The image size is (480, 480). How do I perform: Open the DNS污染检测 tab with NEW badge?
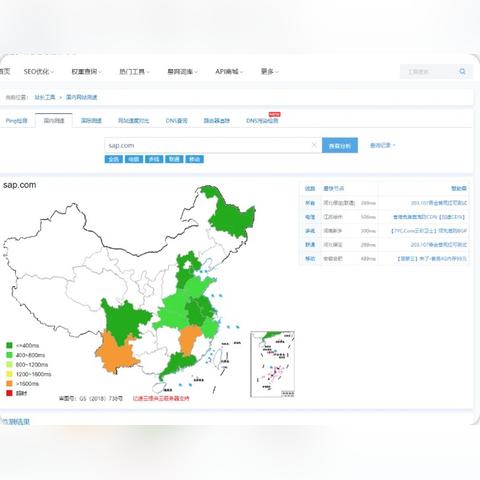[x=262, y=121]
